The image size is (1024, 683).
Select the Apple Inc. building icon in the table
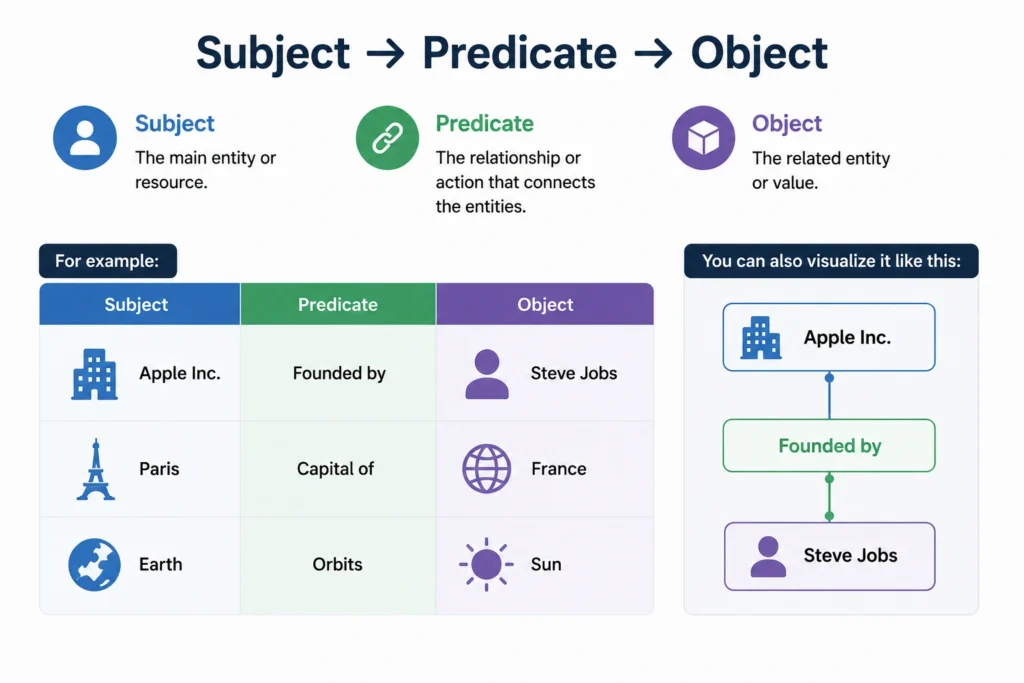[95, 373]
